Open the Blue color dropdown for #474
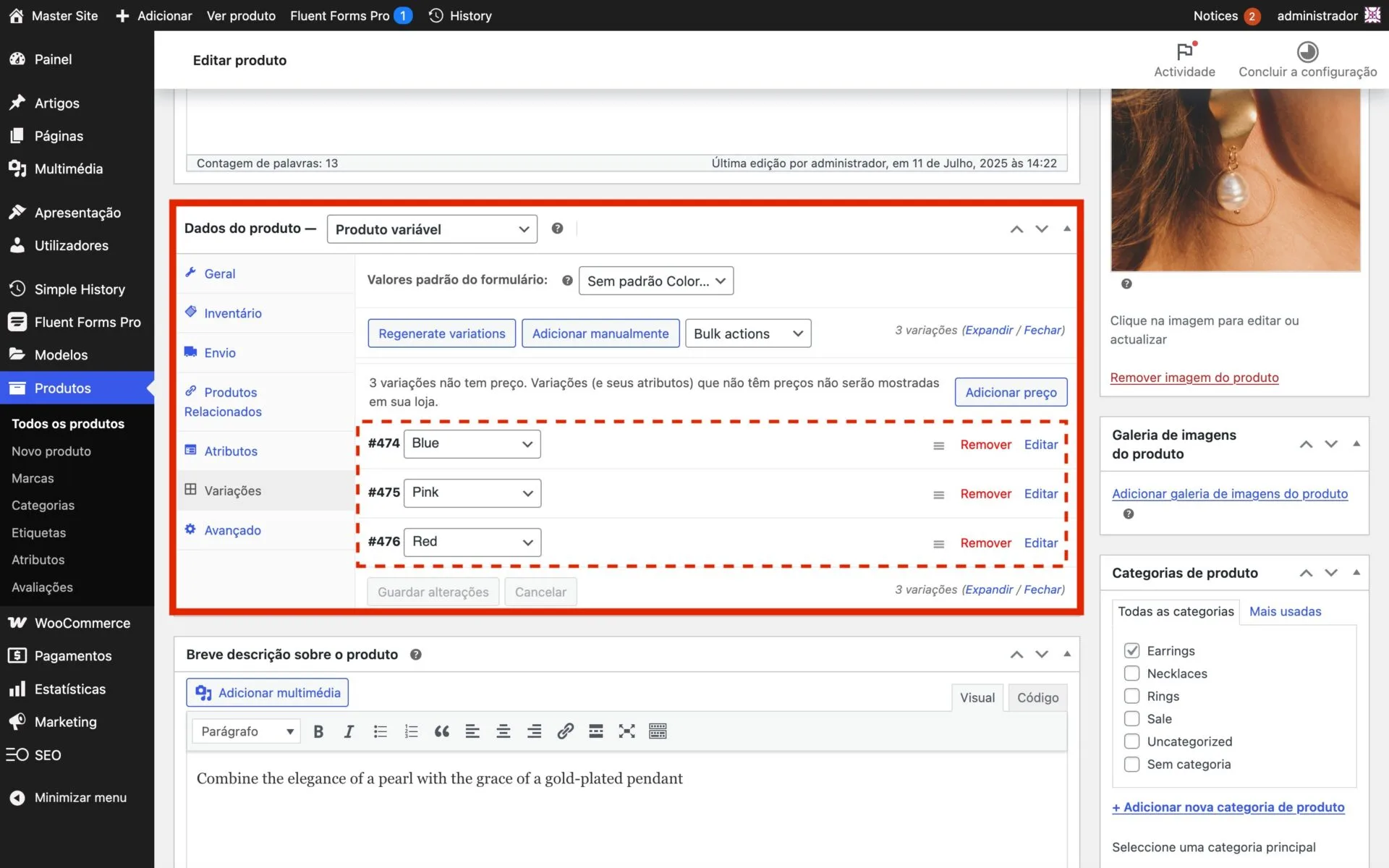Screen dimensions: 1389x868 [472, 443]
